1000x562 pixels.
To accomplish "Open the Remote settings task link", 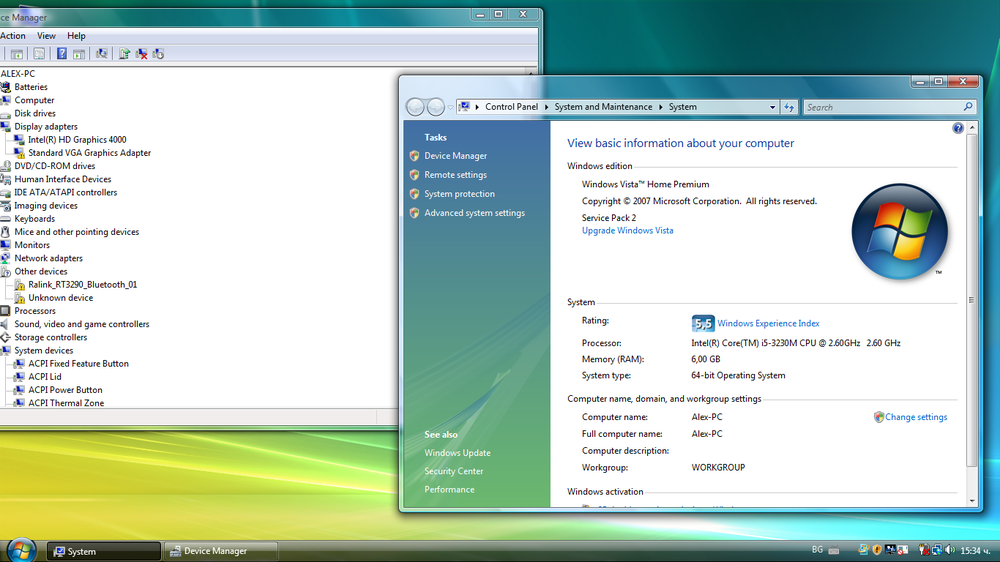I will click(455, 175).
